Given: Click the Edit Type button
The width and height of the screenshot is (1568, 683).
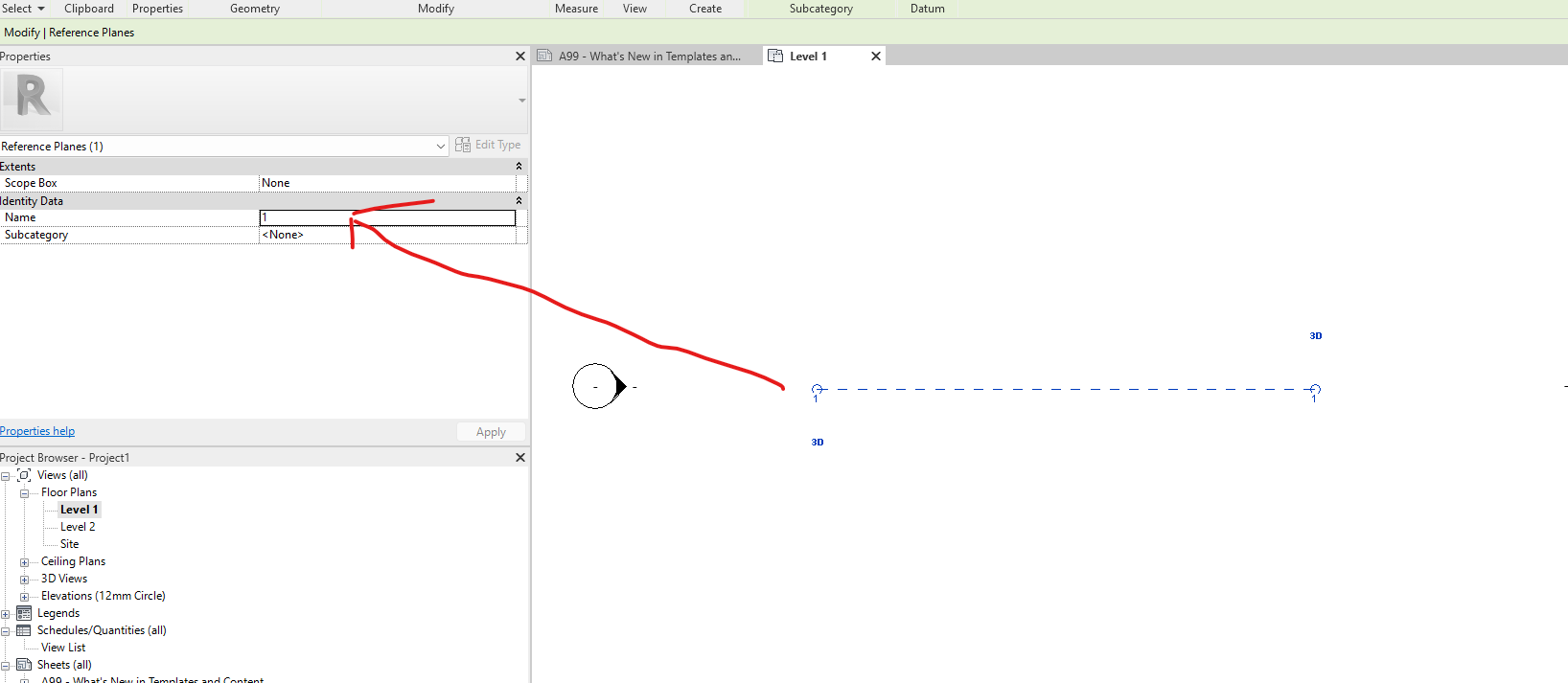Looking at the screenshot, I should tap(488, 145).
